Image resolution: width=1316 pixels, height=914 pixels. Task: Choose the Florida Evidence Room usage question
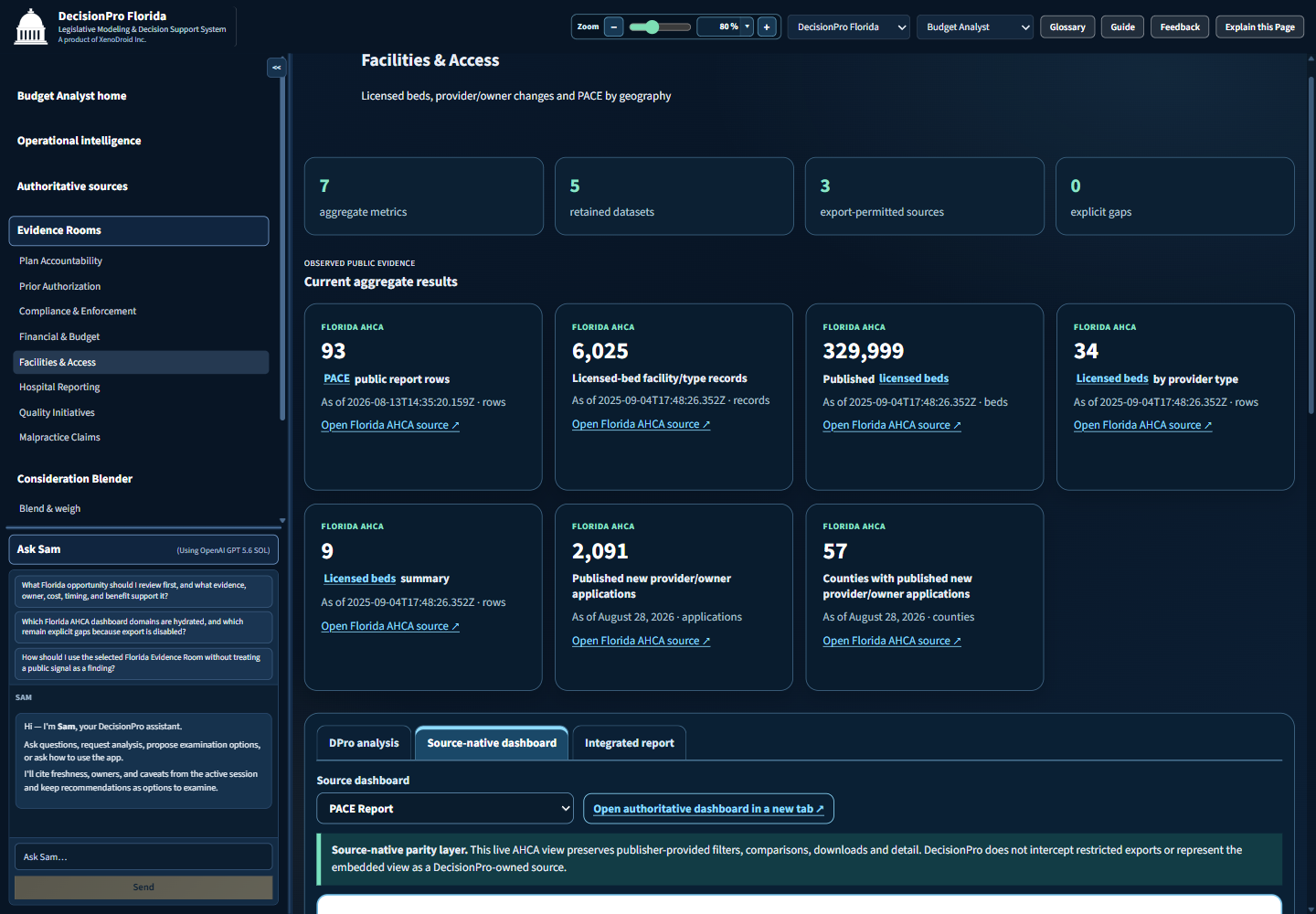tap(143, 663)
